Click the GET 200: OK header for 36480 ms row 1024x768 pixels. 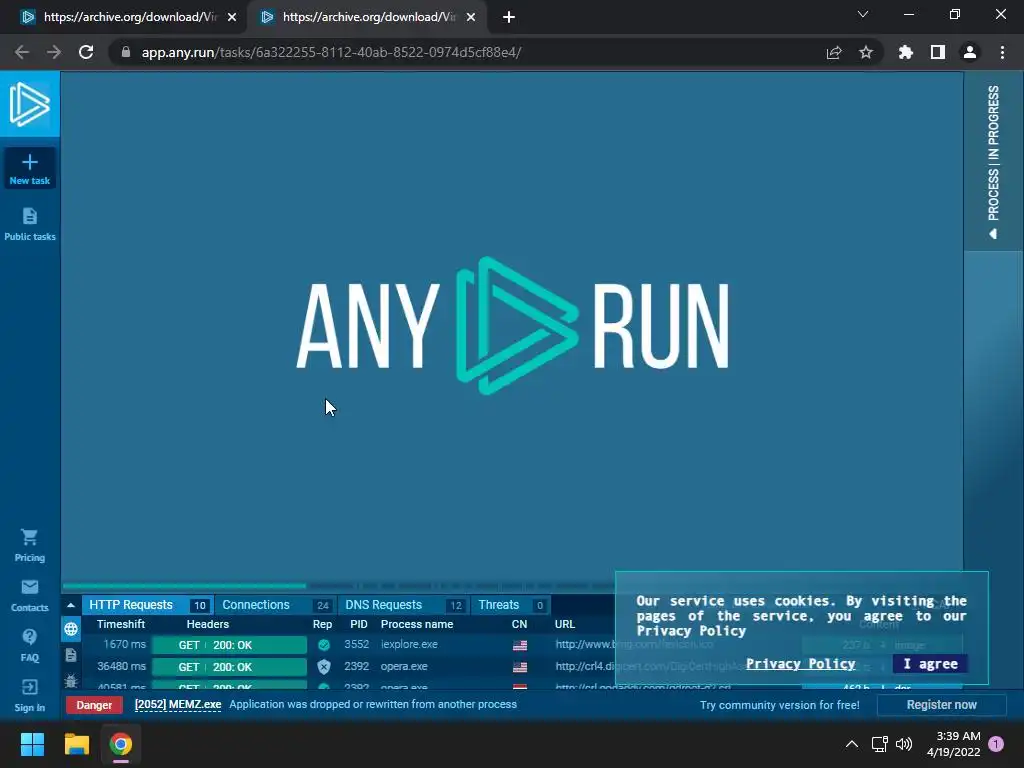[x=229, y=667]
